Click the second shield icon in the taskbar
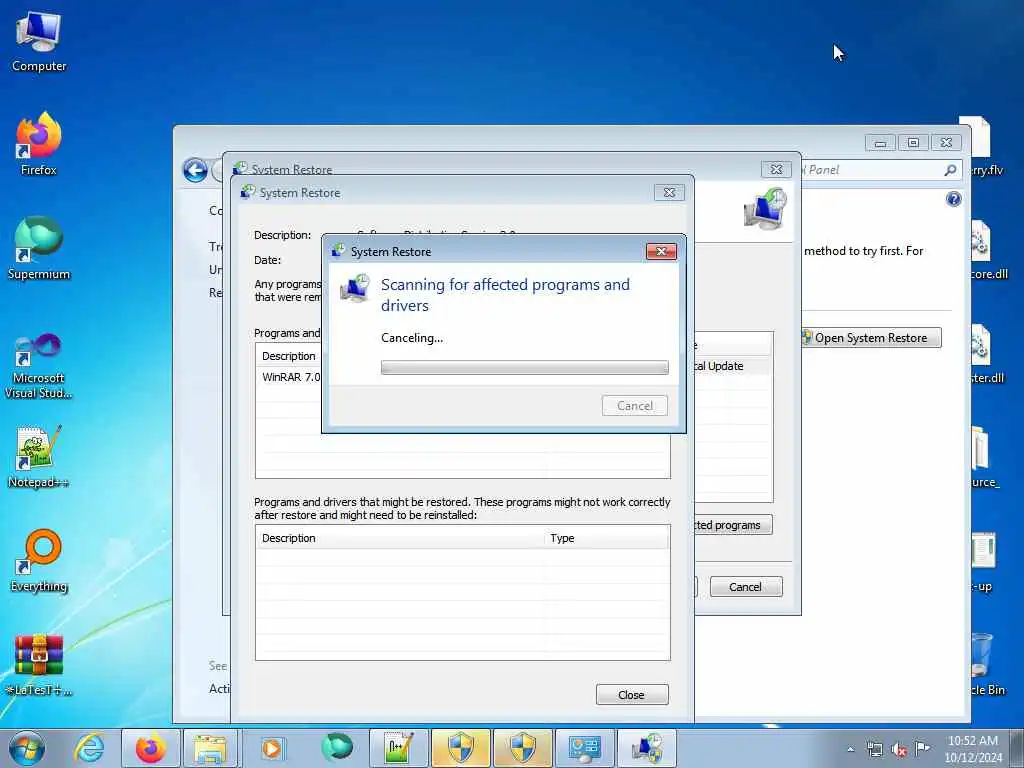Image resolution: width=1024 pixels, height=768 pixels. click(522, 748)
